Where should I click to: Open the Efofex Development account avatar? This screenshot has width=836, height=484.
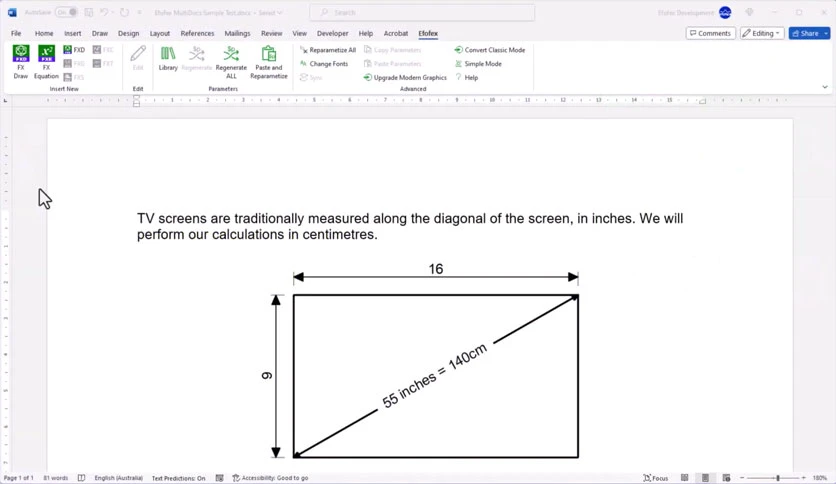click(x=725, y=12)
